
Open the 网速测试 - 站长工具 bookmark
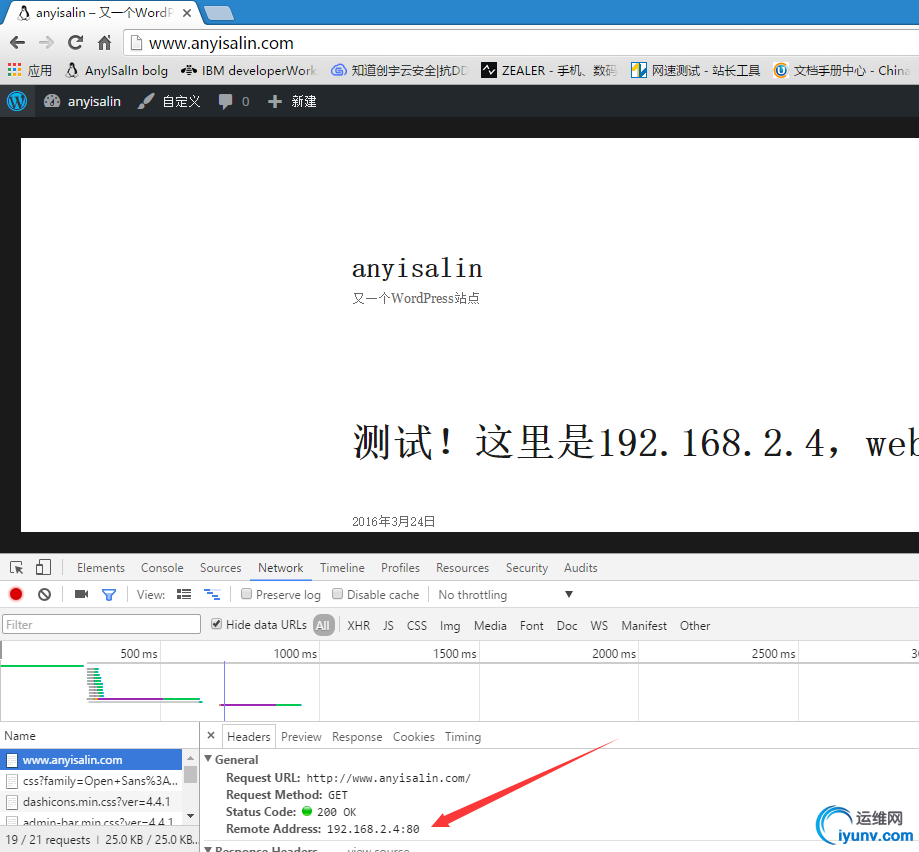pyautogui.click(x=696, y=71)
